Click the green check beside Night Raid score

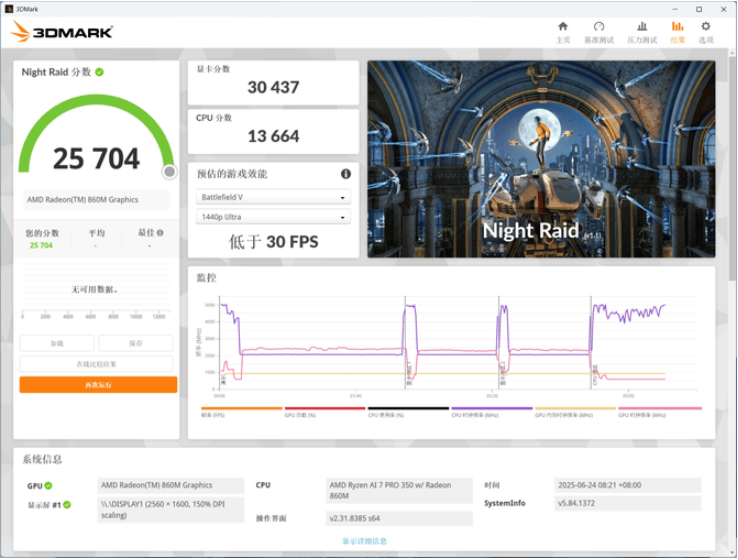(x=100, y=72)
